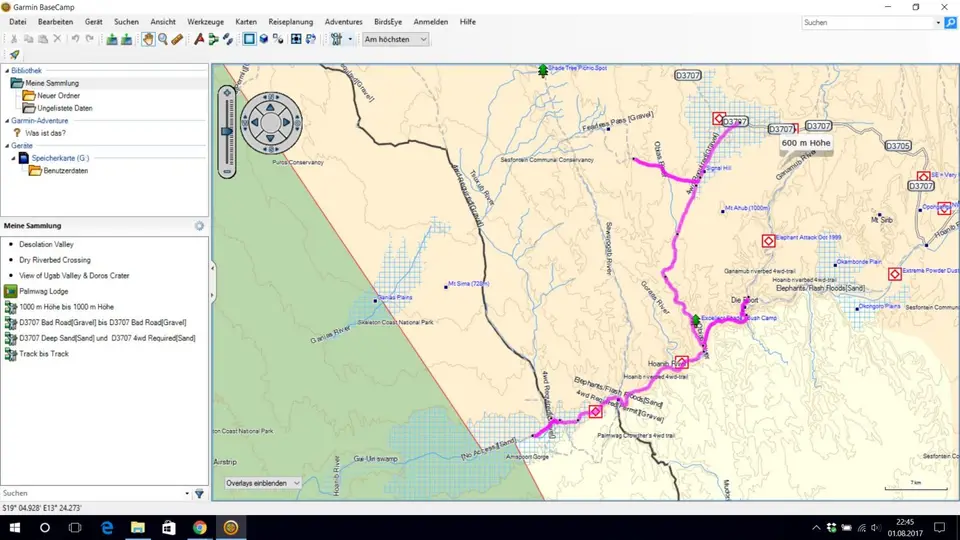Click the 'Was ist das?' link
This screenshot has width=960, height=540.
pos(45,133)
